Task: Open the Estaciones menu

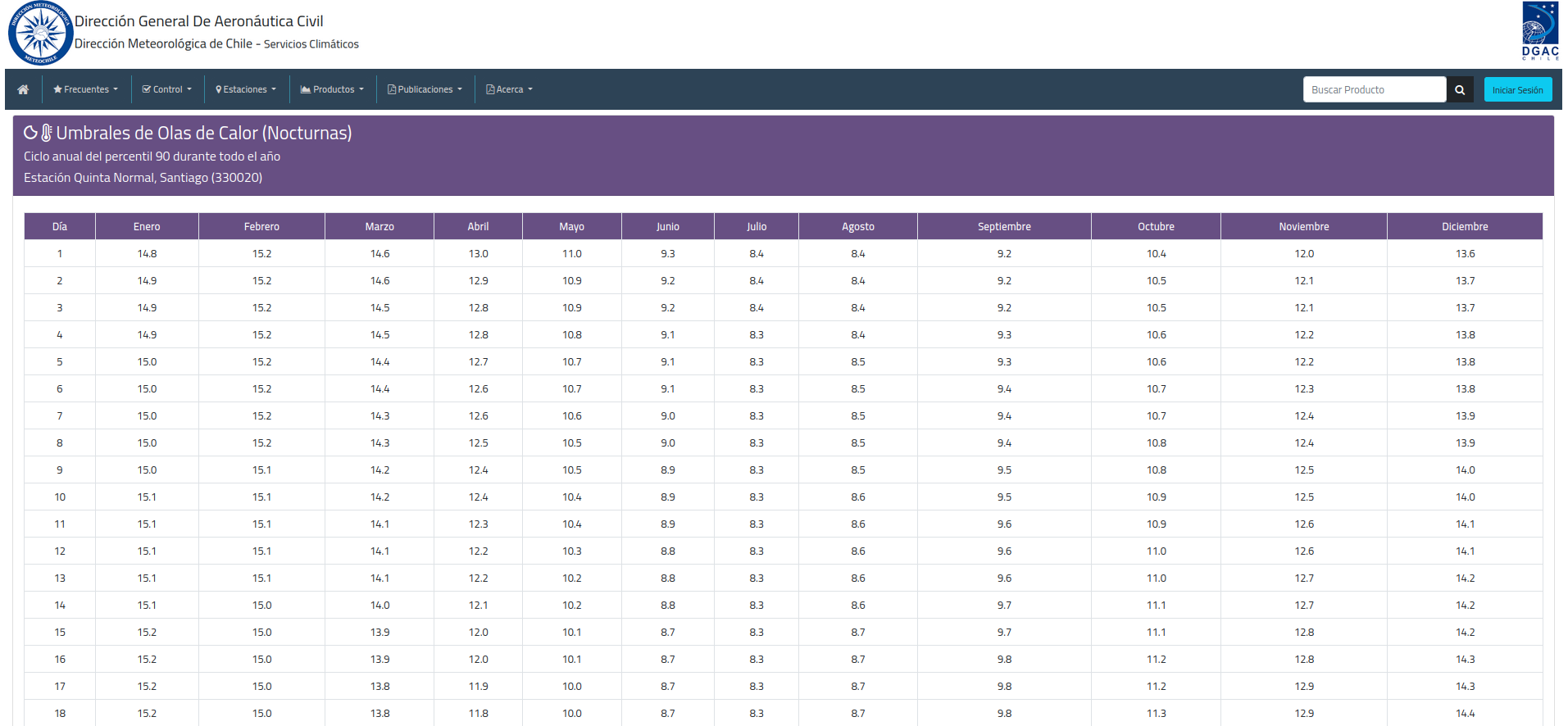Action: 246,89
